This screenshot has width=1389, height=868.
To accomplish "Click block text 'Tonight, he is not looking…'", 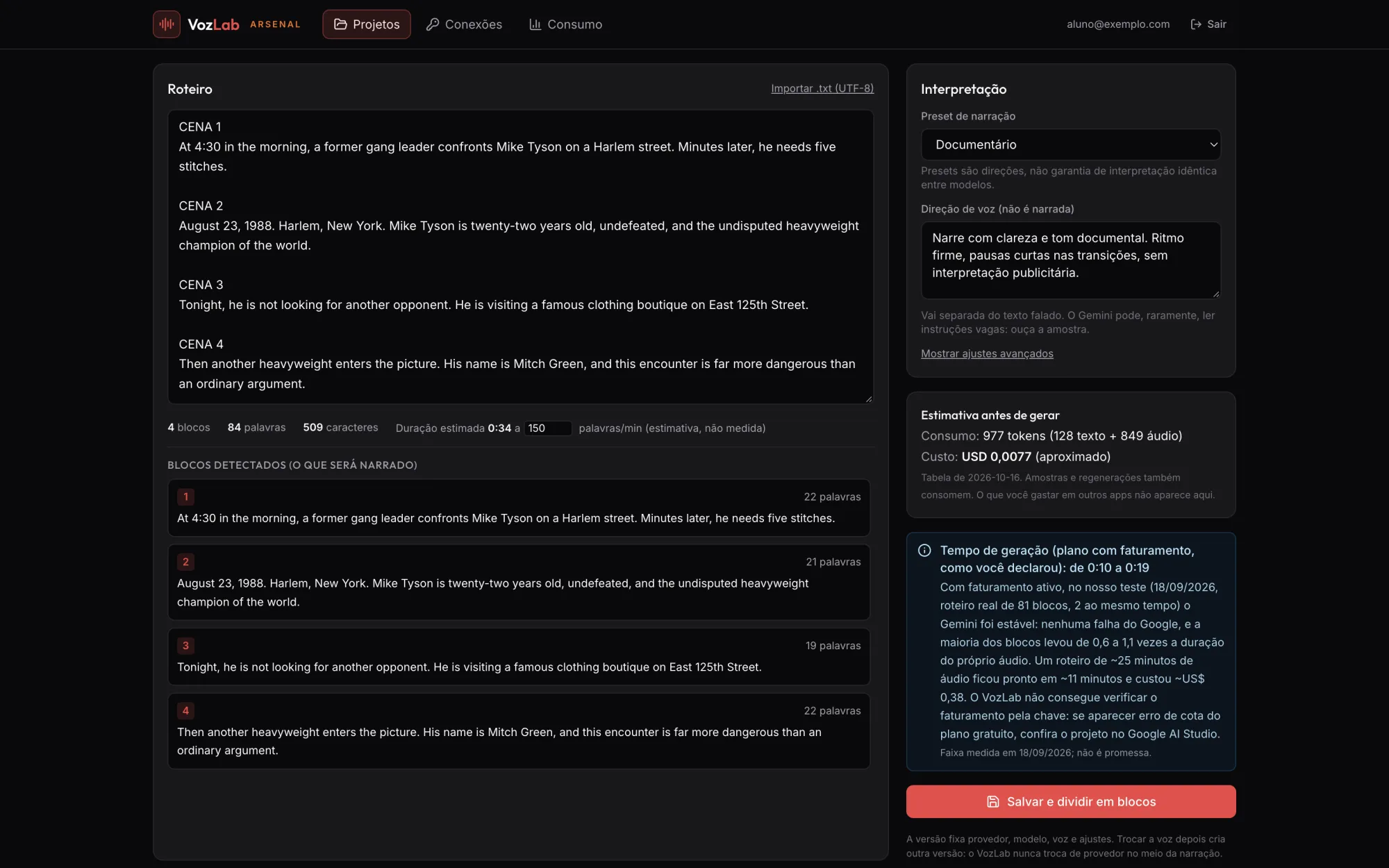I will (469, 667).
